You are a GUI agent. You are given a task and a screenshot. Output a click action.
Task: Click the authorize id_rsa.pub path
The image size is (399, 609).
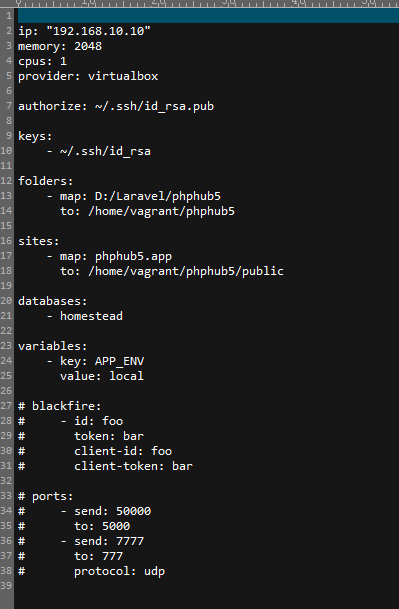pos(154,106)
